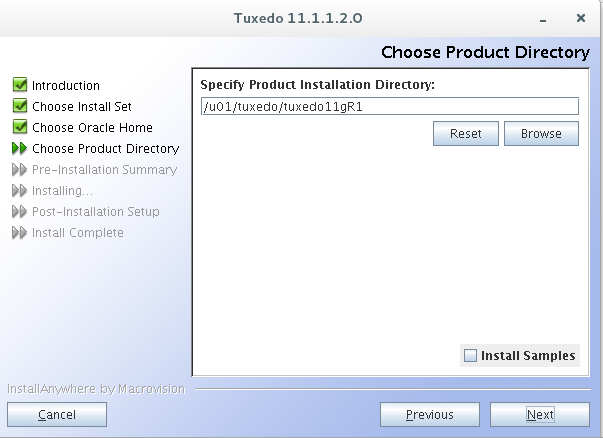Focus the product installation directory field
603x438 pixels.
pos(389,106)
